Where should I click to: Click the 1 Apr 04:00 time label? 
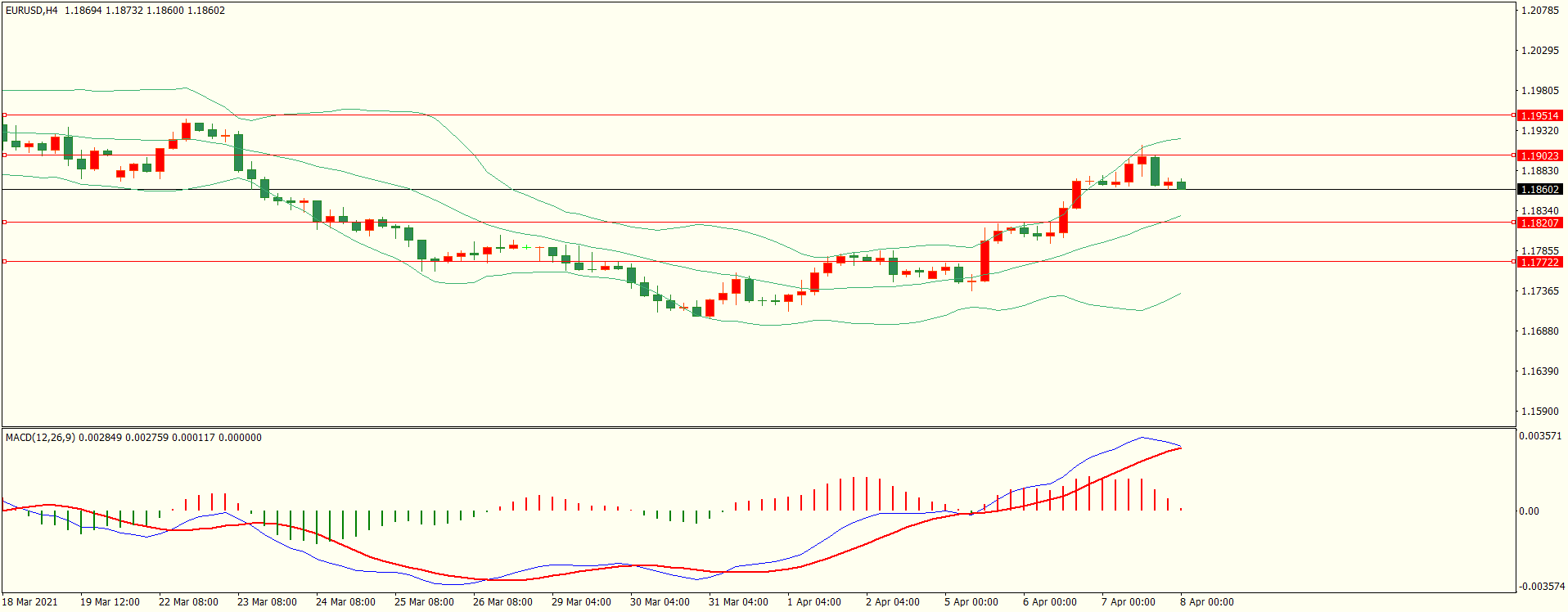pyautogui.click(x=813, y=602)
